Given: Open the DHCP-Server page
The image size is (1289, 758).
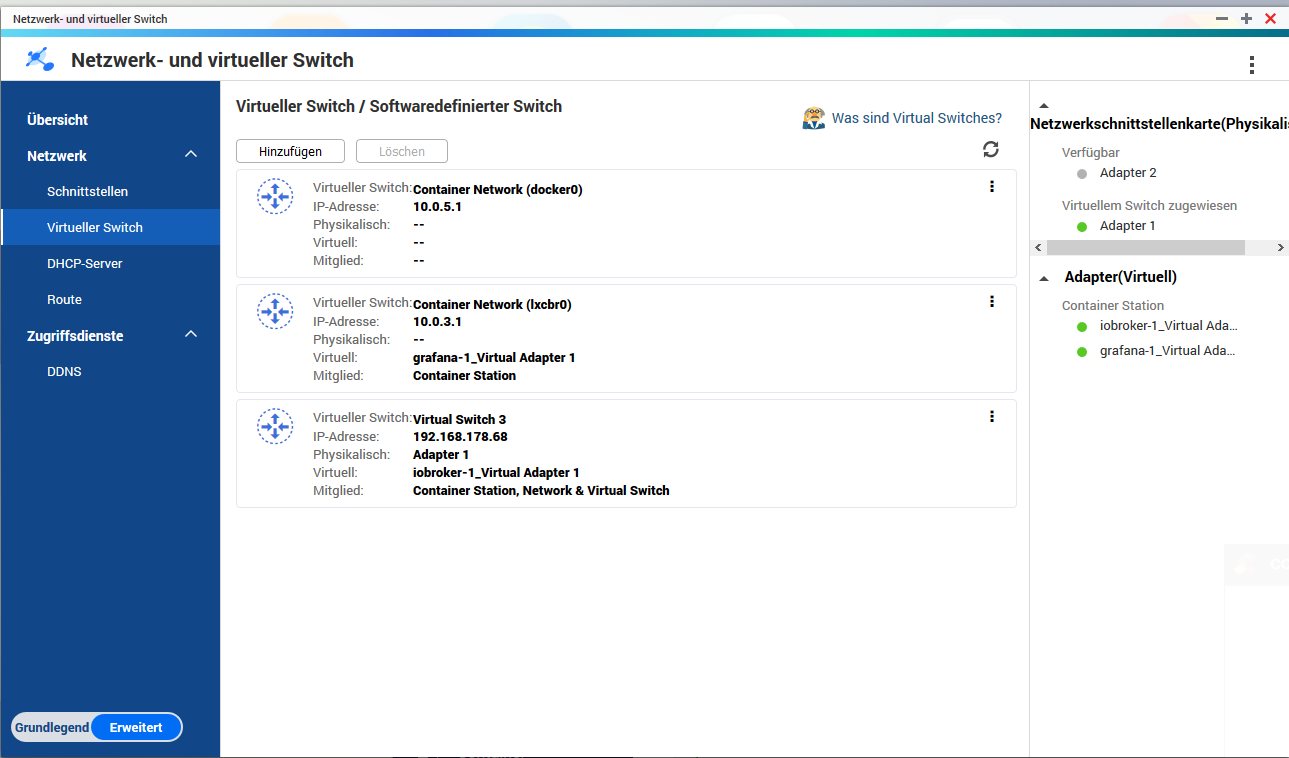Looking at the screenshot, I should (x=84, y=263).
